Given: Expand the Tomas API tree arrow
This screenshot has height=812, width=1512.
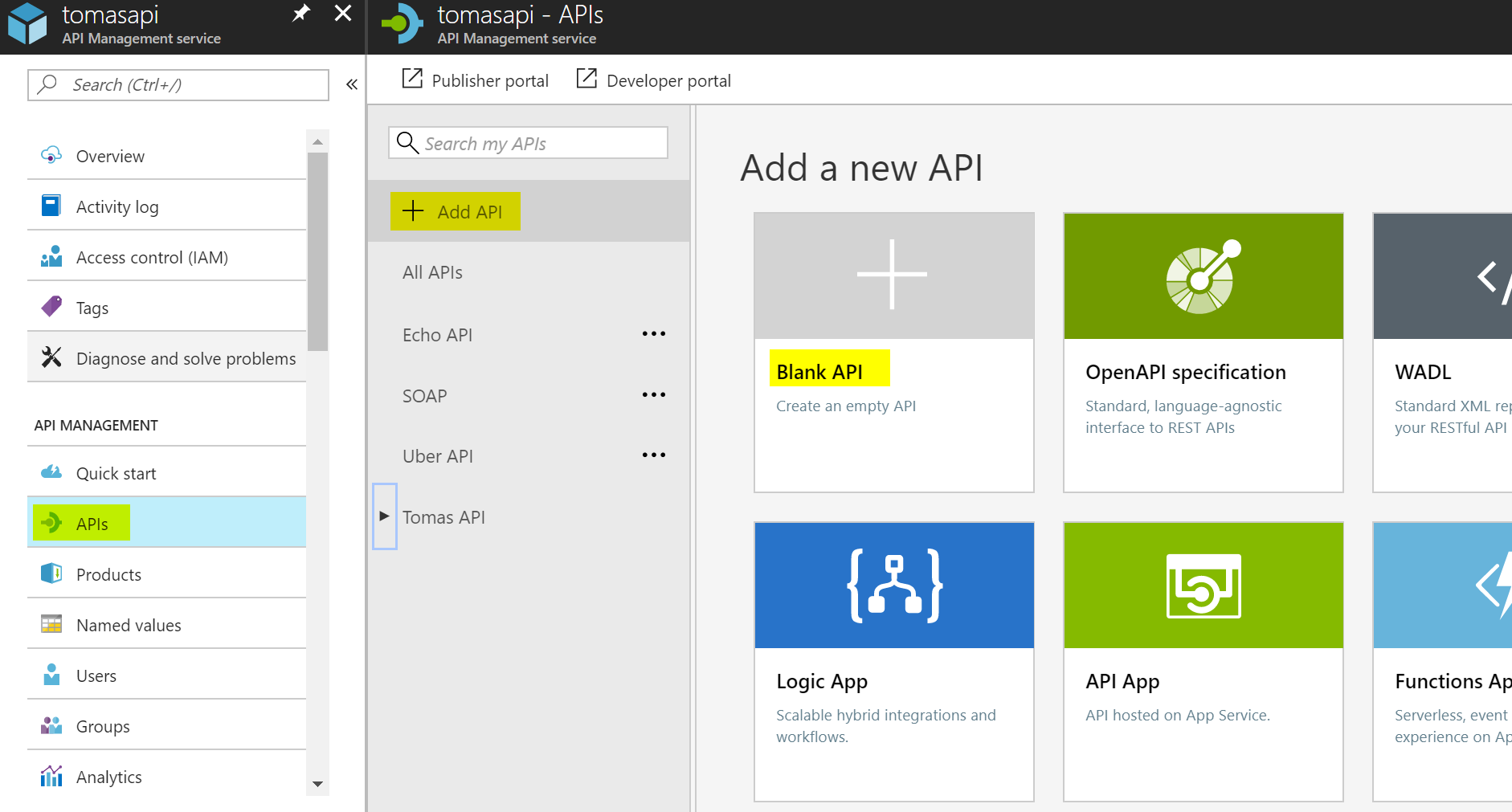Looking at the screenshot, I should tap(384, 516).
